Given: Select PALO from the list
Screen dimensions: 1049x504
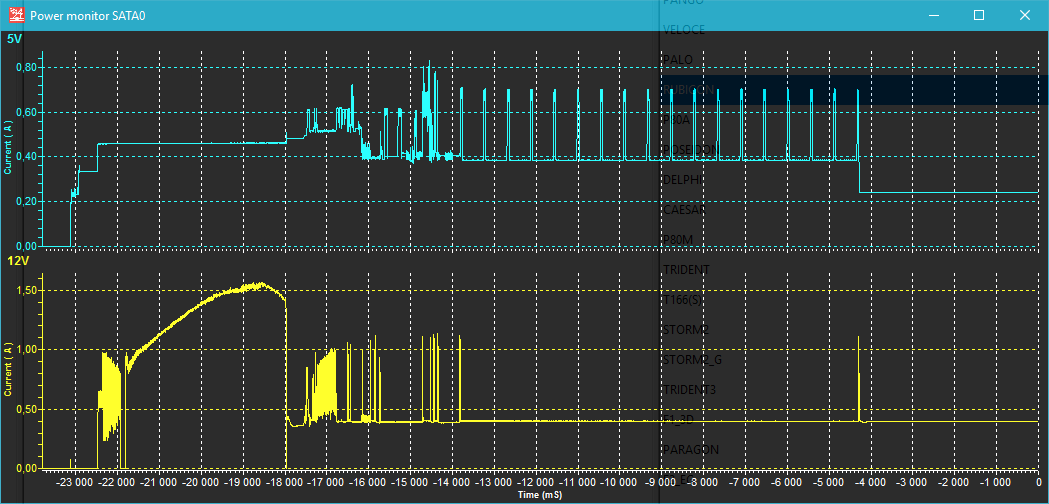Looking at the screenshot, I should pos(678,60).
